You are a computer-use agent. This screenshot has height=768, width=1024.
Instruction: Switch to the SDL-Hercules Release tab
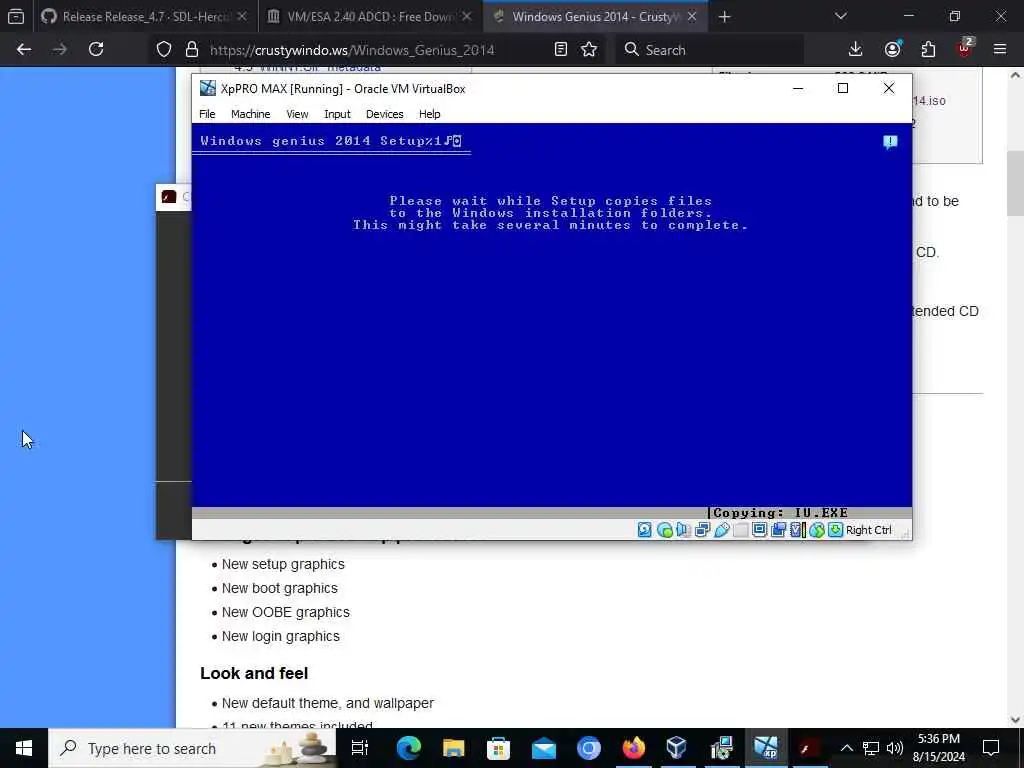click(x=145, y=17)
